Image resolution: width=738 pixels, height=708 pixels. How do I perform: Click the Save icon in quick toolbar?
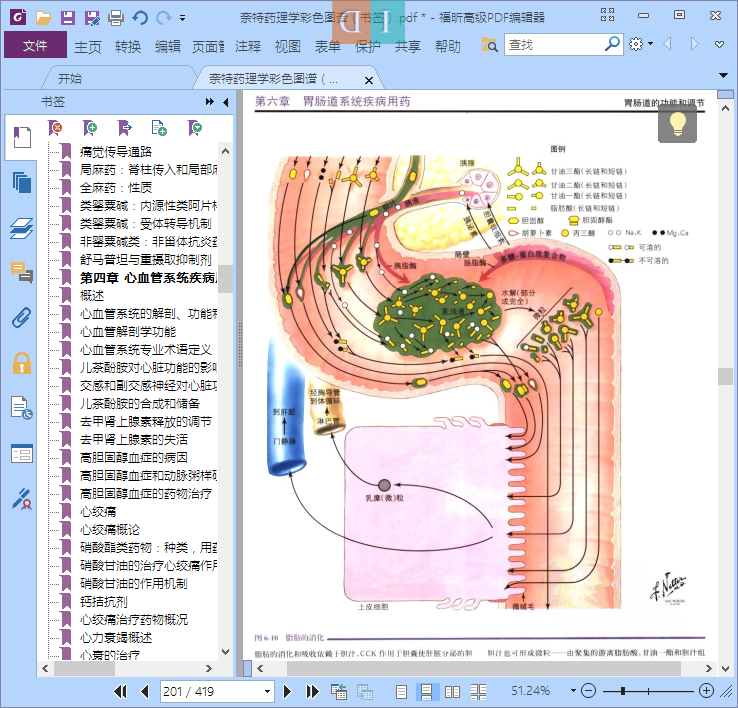[x=68, y=18]
